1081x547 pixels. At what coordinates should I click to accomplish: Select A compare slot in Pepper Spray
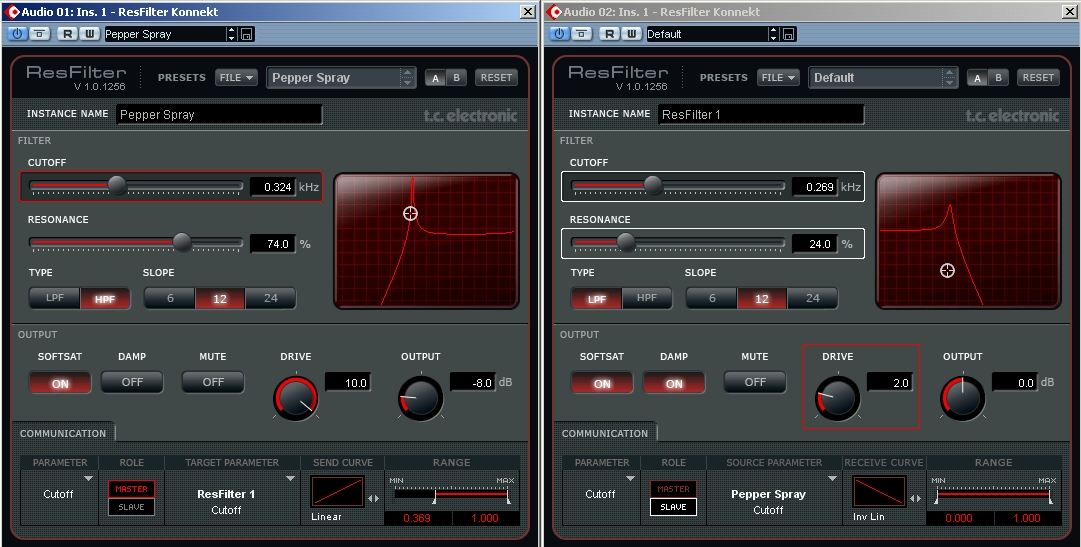[x=435, y=78]
